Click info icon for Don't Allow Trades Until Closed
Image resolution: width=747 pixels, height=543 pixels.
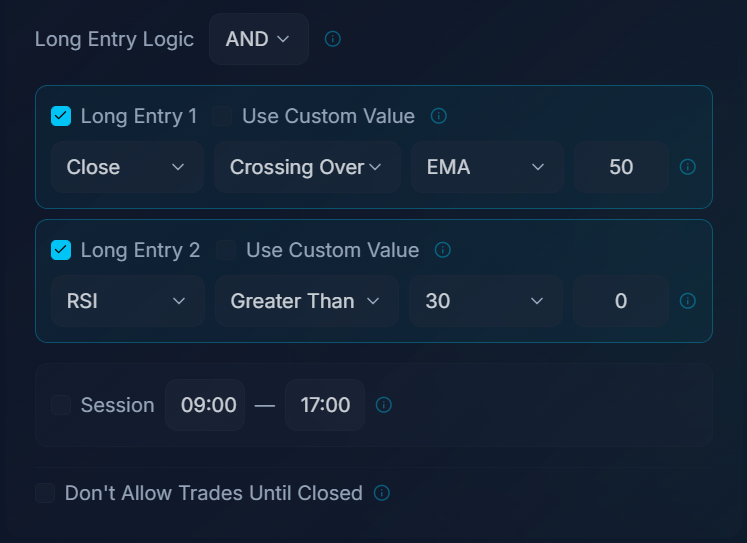381,493
